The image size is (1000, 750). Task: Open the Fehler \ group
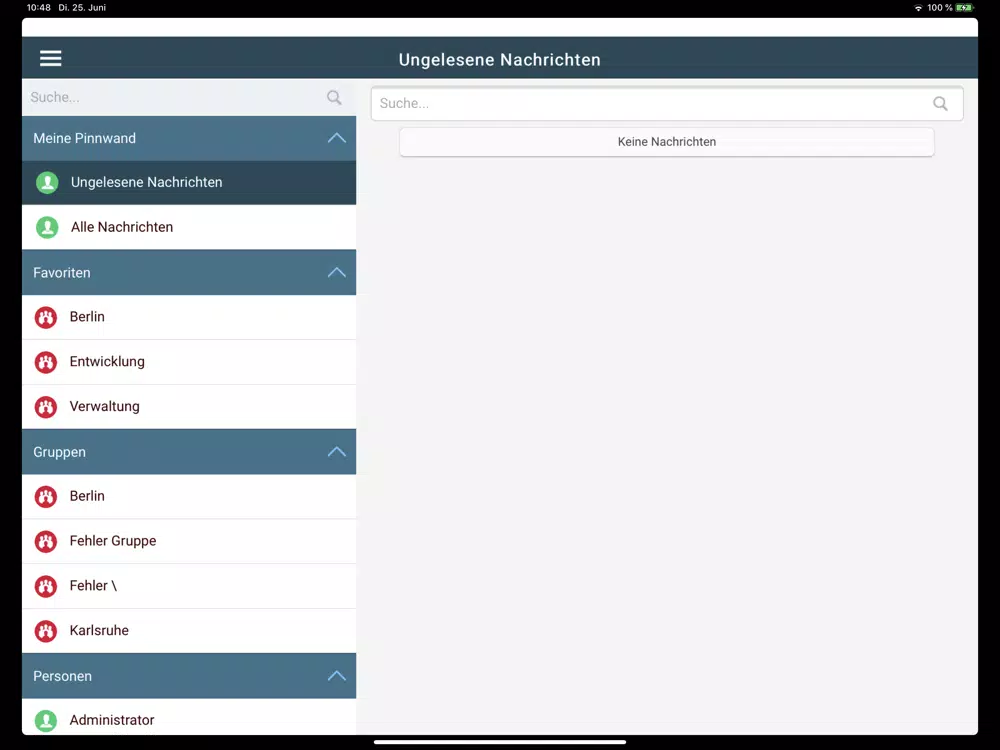tap(189, 586)
